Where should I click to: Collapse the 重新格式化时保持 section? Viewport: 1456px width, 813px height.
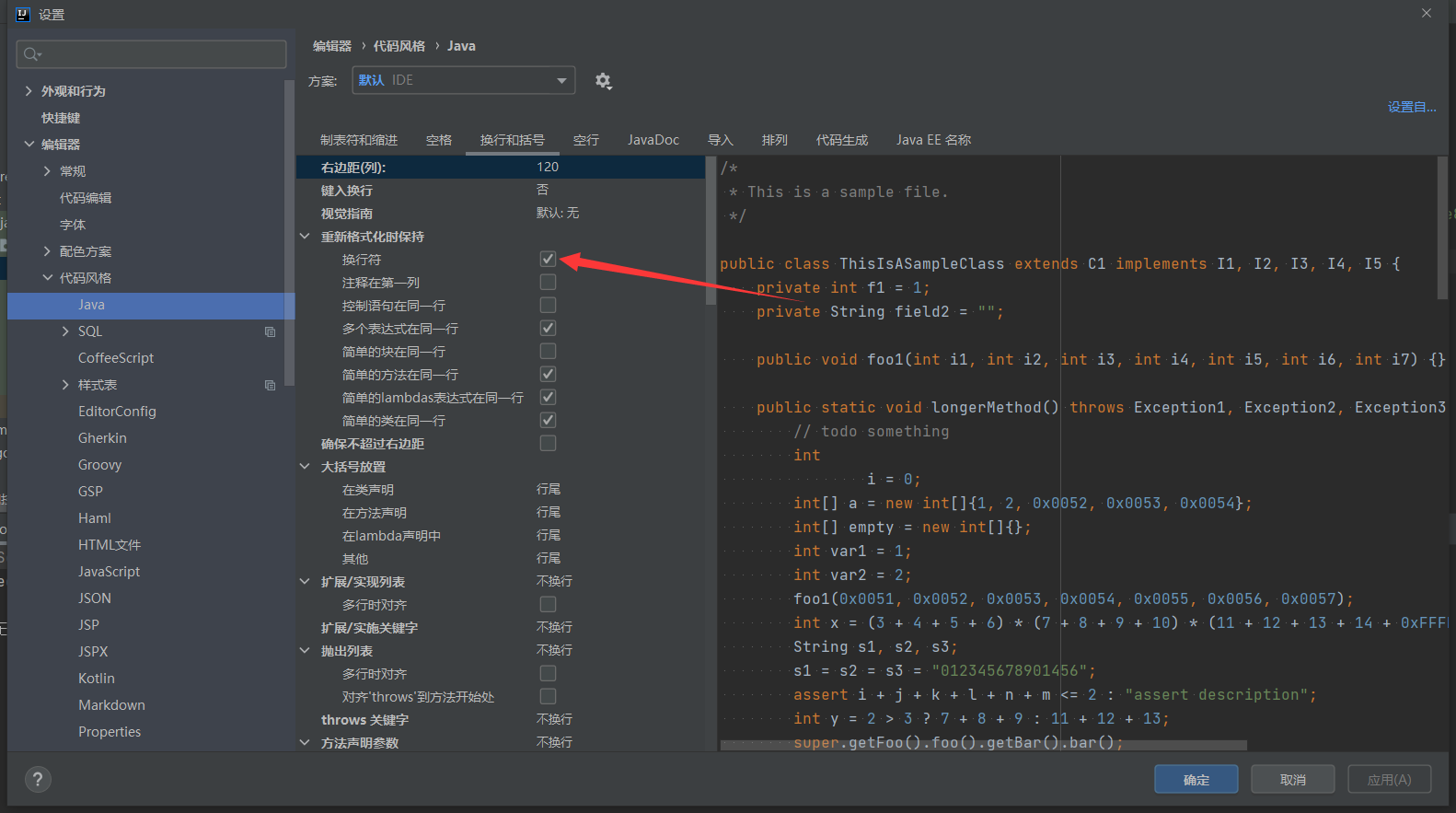(x=305, y=237)
